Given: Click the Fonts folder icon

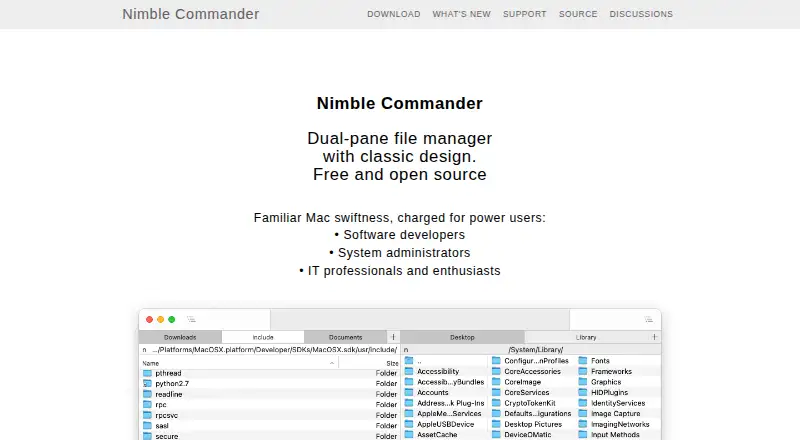Looking at the screenshot, I should pos(583,360).
